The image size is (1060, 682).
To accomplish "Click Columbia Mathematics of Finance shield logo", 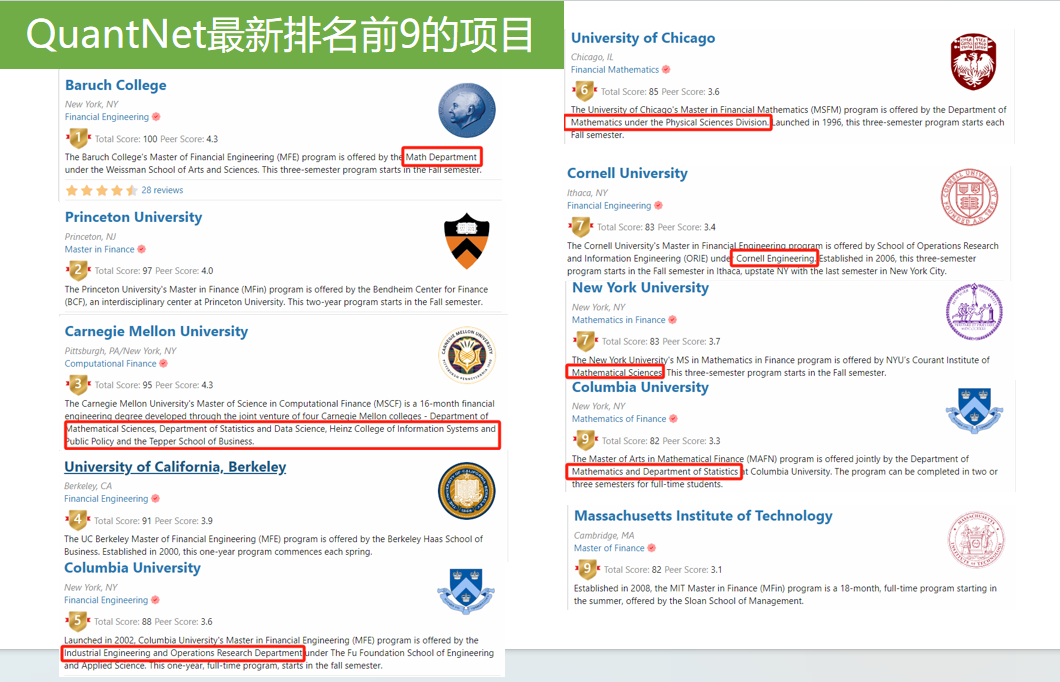I will pyautogui.click(x=974, y=410).
